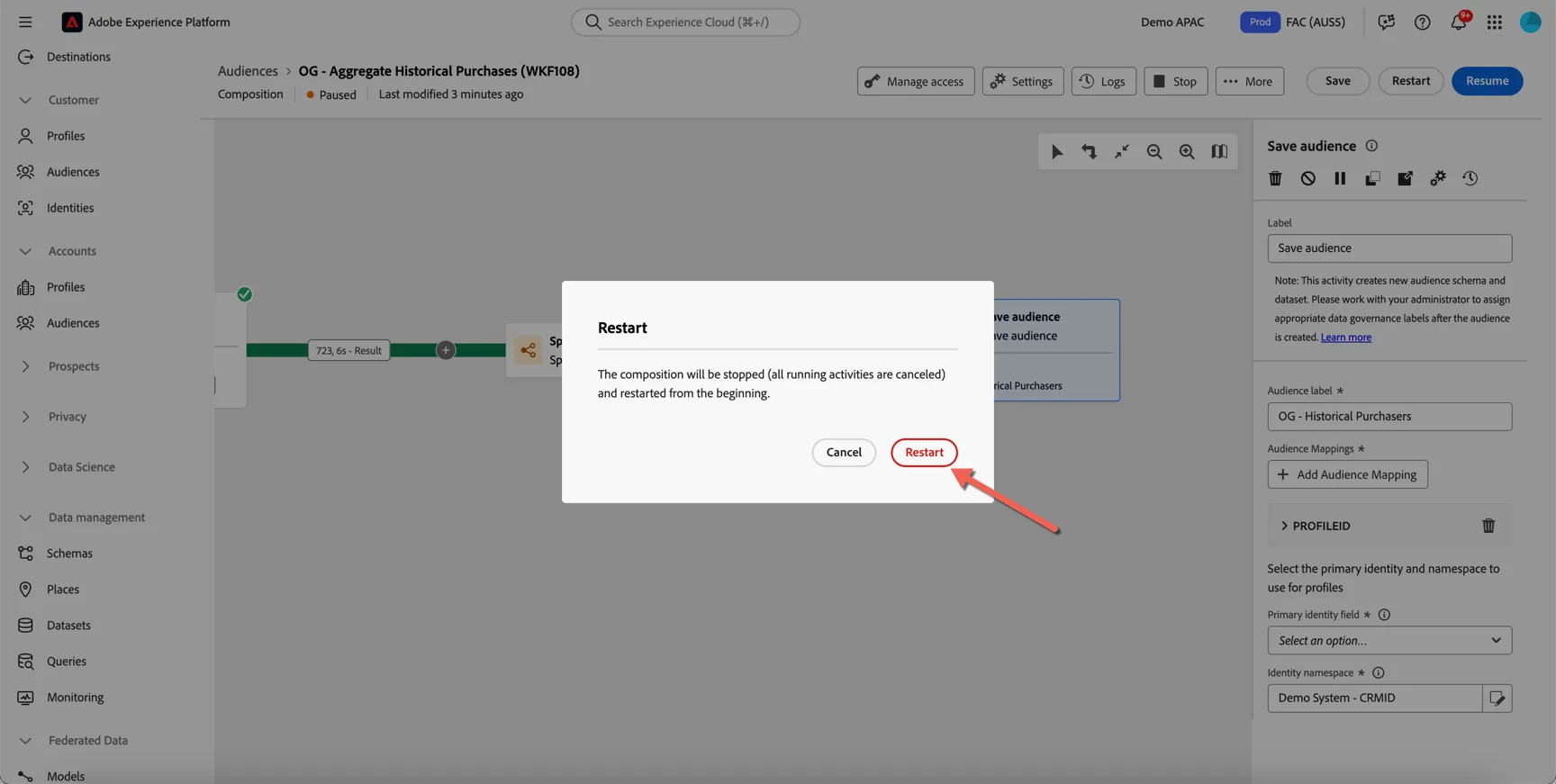Click the Audience label input field
This screenshot has height=784, width=1556.
point(1389,417)
